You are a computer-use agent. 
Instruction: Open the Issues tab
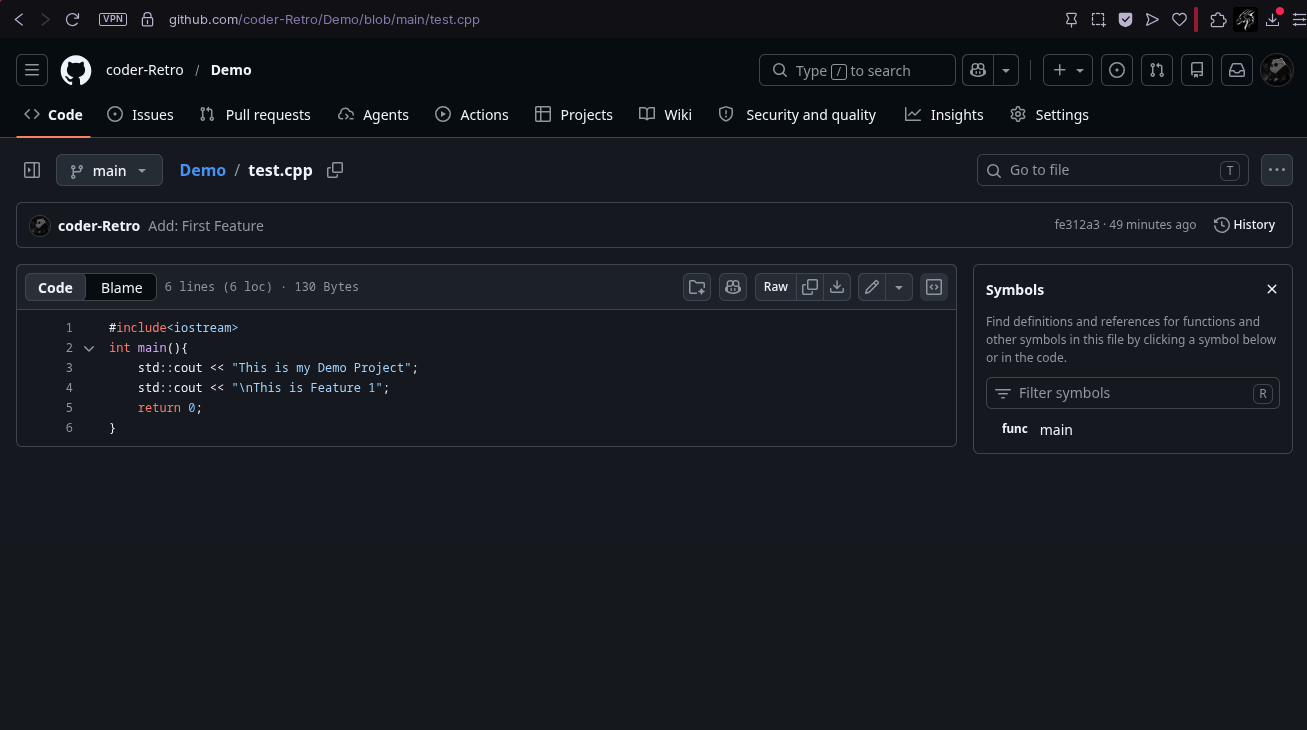click(140, 115)
